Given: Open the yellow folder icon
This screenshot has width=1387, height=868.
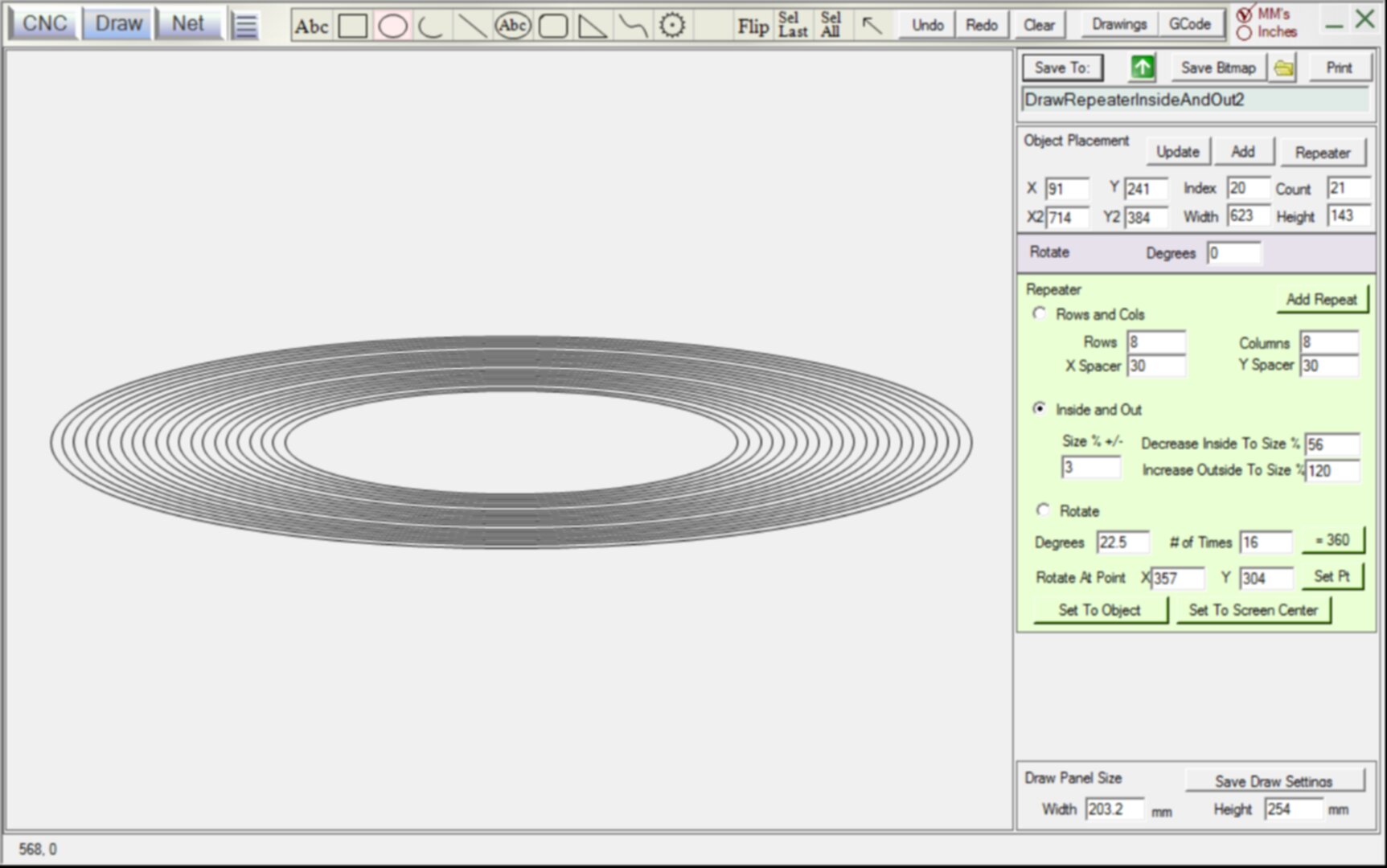Looking at the screenshot, I should tap(1284, 68).
